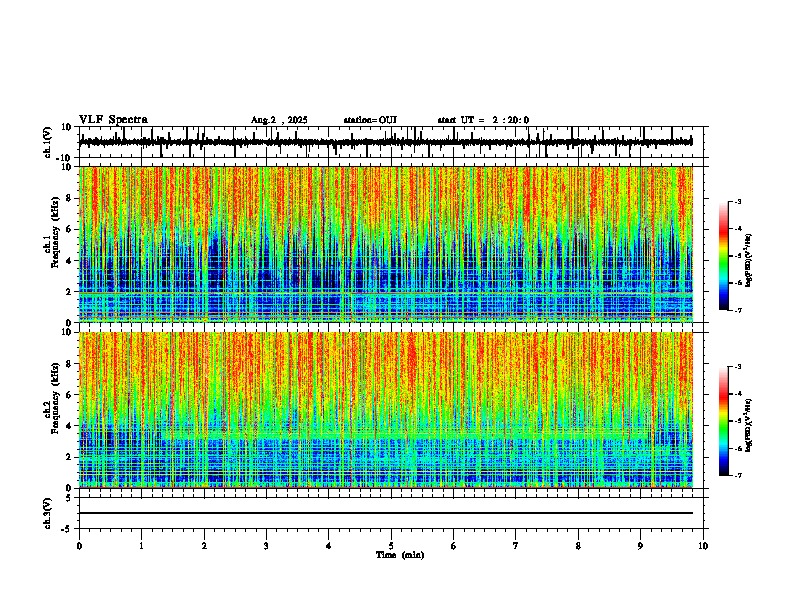Click the ch.1 (V) waveform trace
The width and height of the screenshot is (792, 612).
pos(385,142)
